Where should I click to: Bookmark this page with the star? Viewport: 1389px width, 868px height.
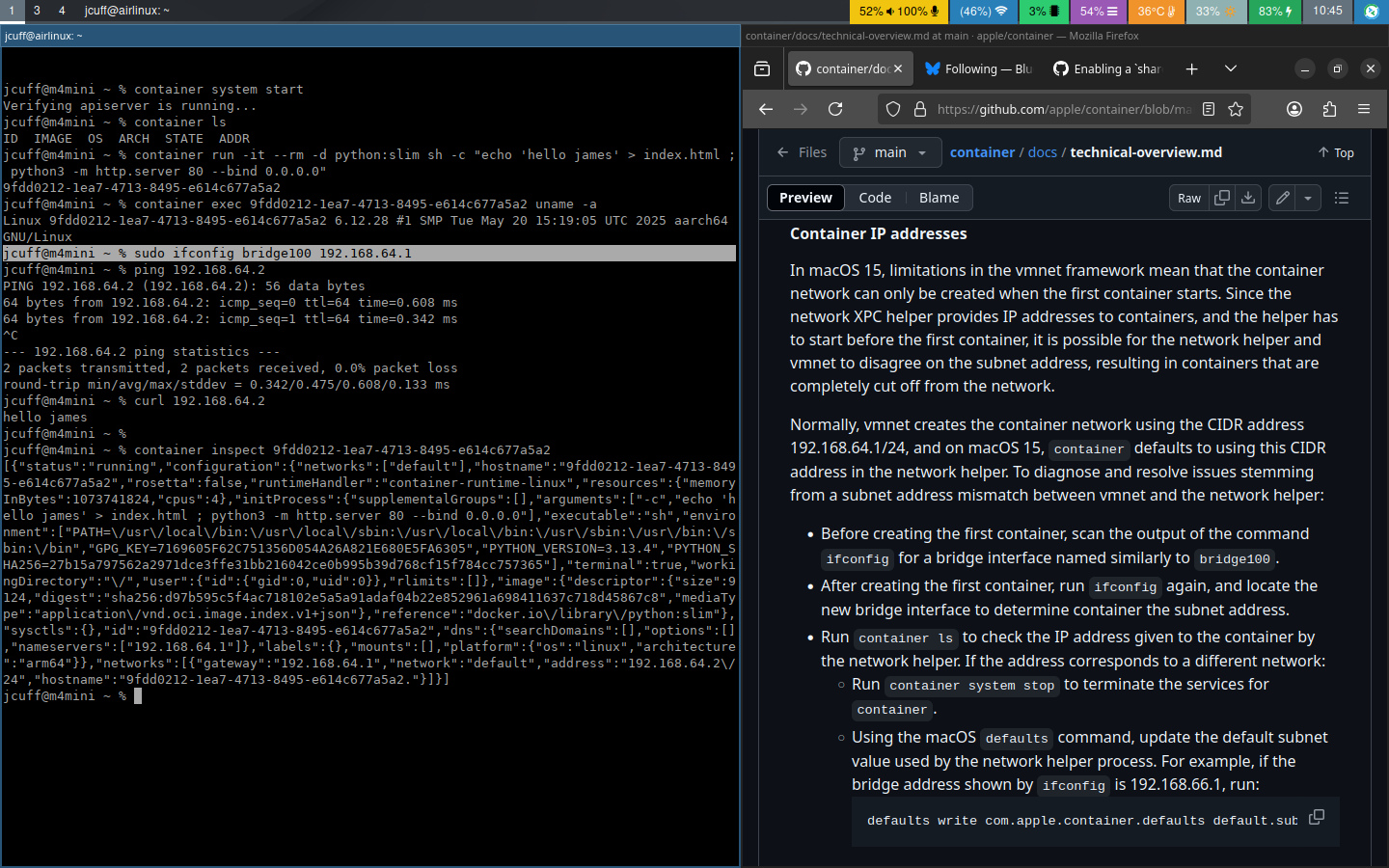coord(1236,109)
